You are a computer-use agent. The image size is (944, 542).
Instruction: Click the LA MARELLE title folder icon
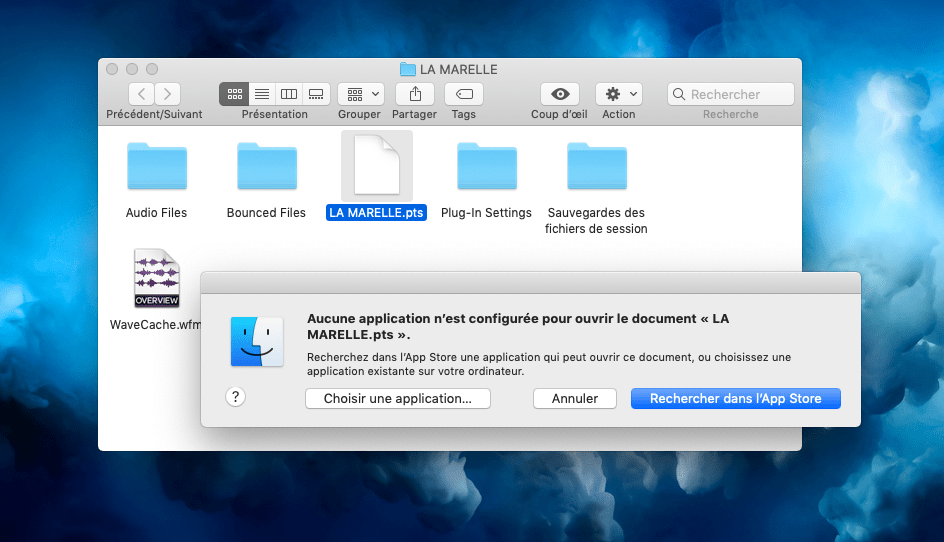click(x=408, y=69)
